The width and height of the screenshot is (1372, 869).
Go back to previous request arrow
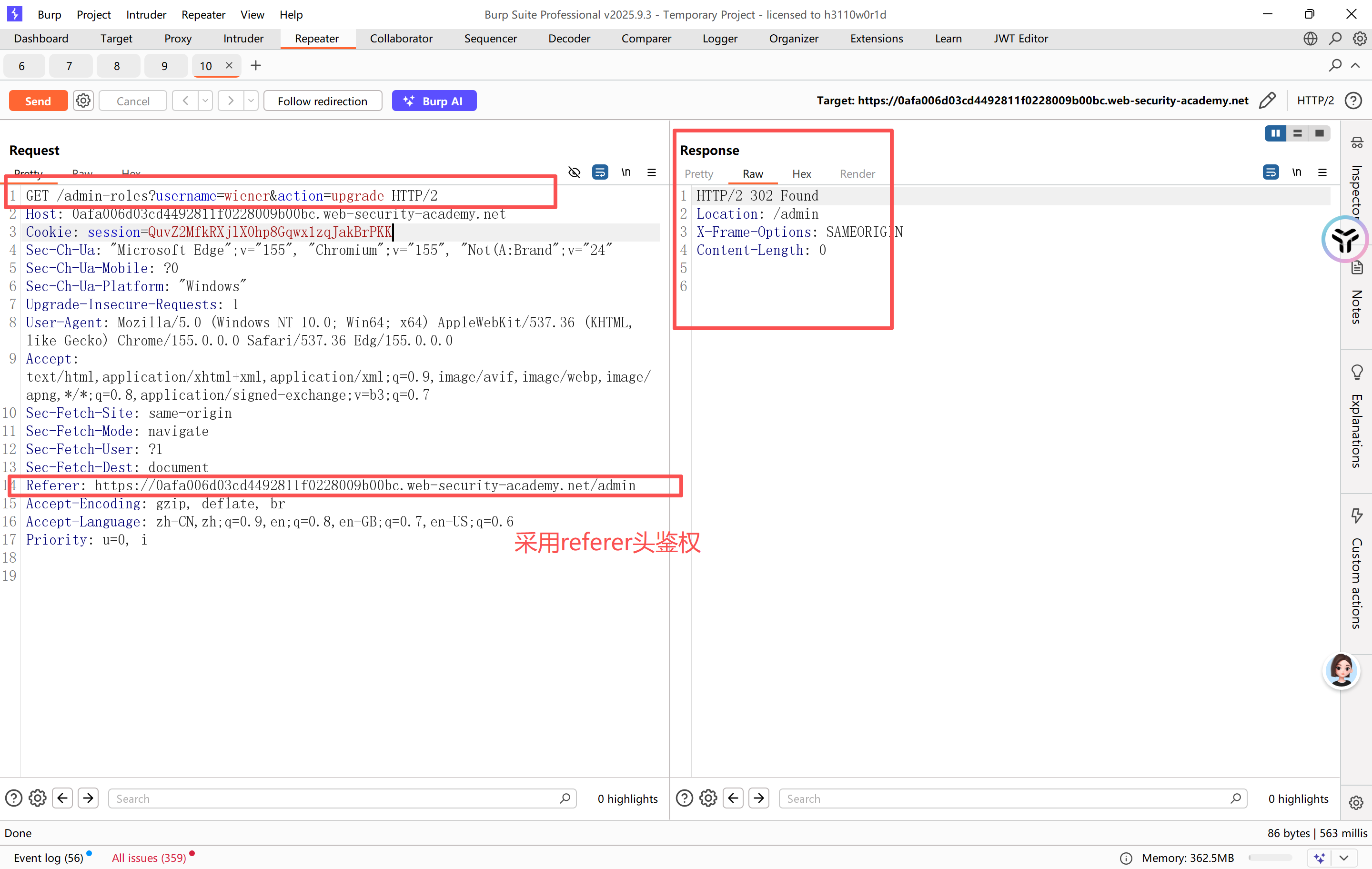185,101
